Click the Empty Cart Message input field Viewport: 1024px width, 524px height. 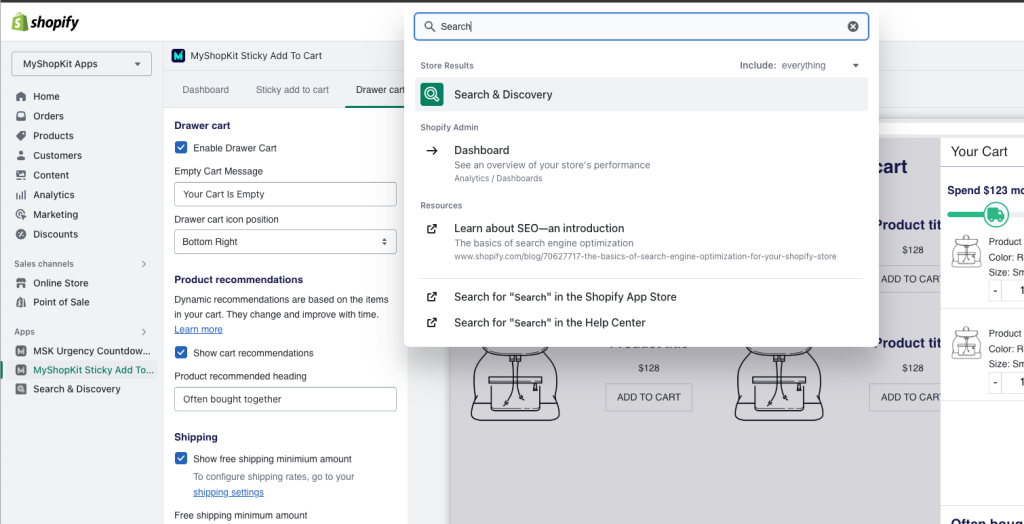[x=285, y=194]
